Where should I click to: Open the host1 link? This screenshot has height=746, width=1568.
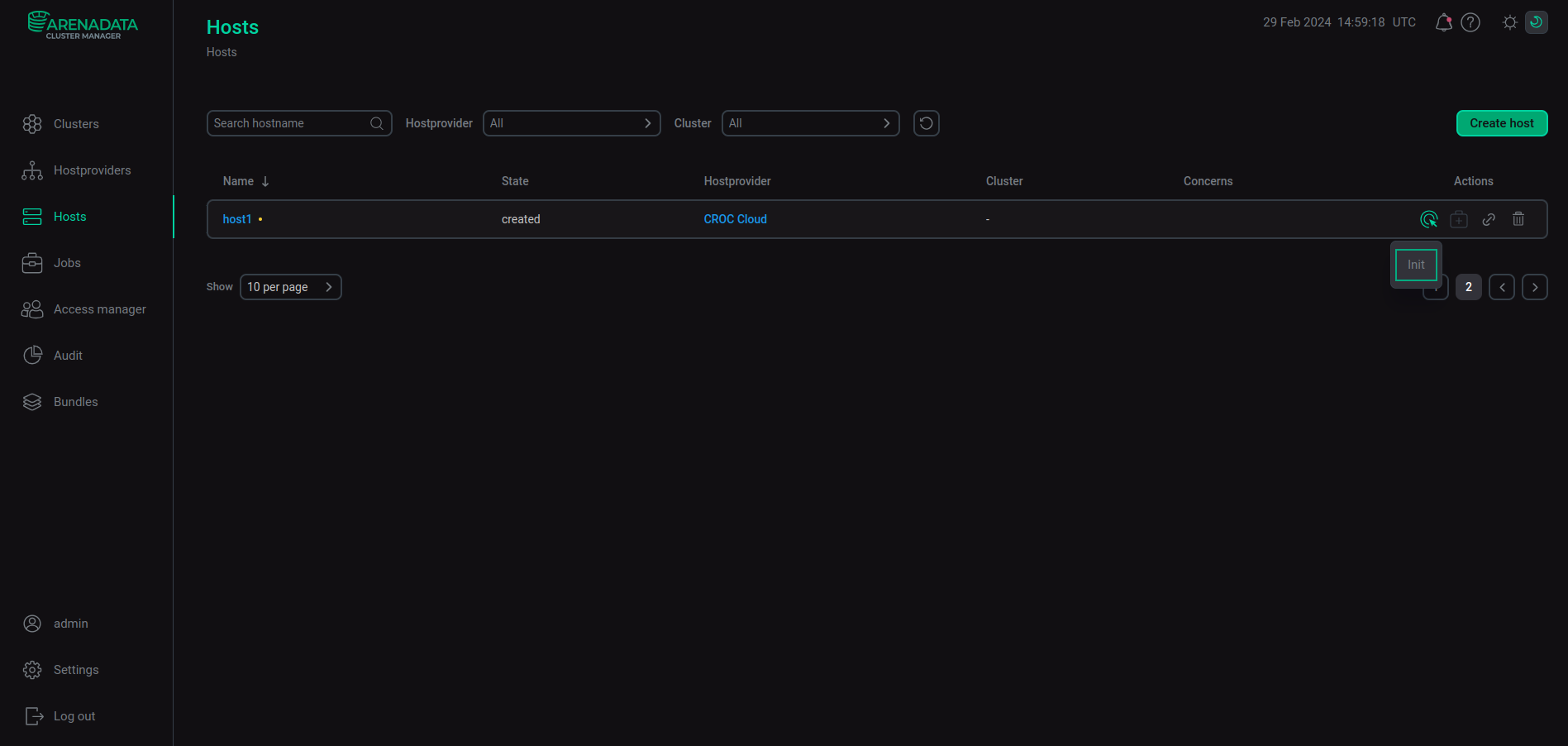point(237,219)
